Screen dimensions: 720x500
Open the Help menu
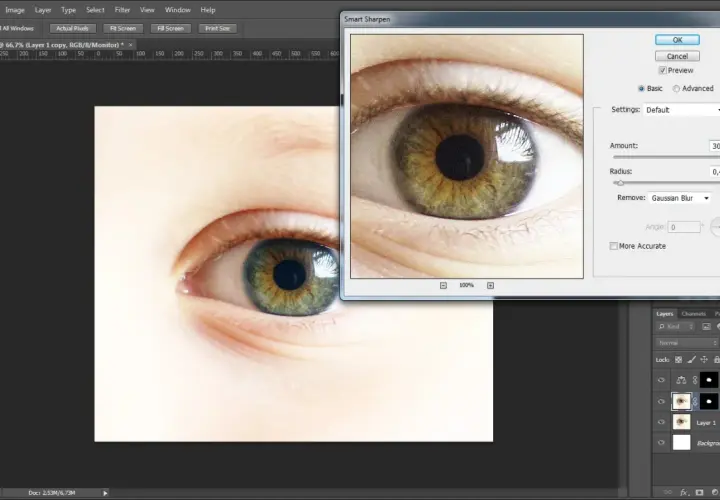208,10
